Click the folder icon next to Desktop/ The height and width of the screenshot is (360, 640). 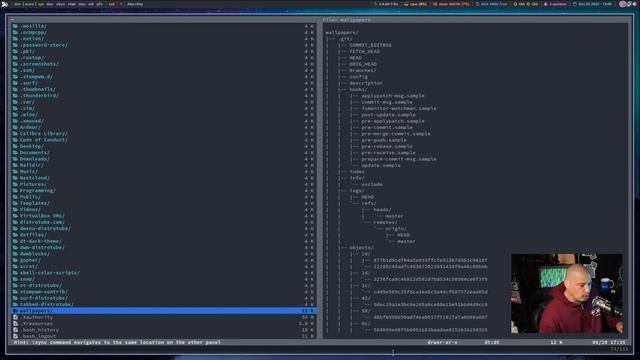tap(15, 146)
